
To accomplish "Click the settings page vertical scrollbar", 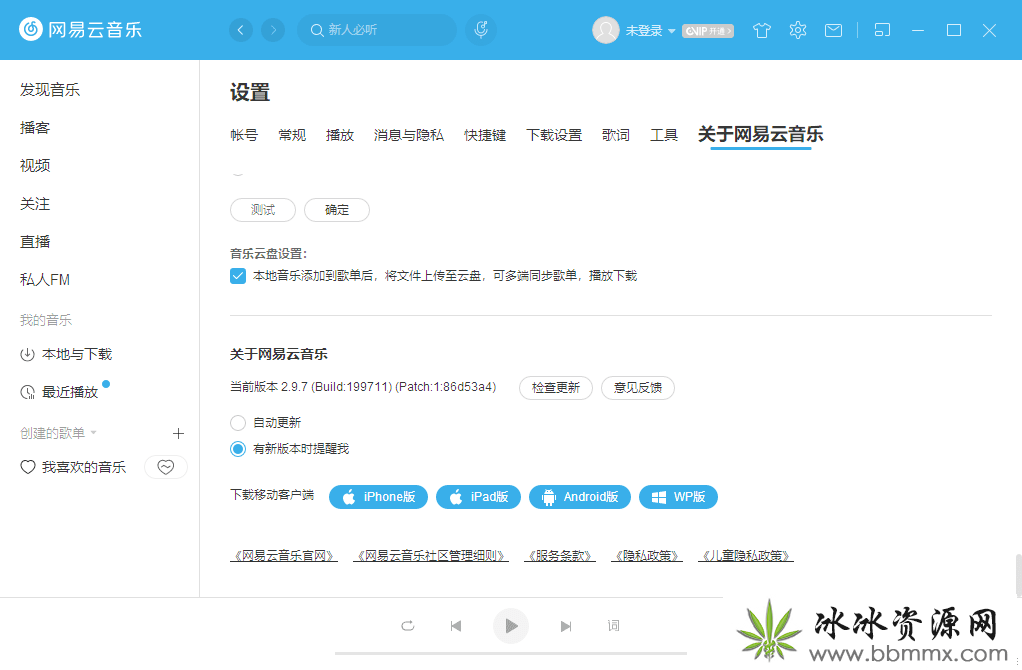I will 1018,576.
